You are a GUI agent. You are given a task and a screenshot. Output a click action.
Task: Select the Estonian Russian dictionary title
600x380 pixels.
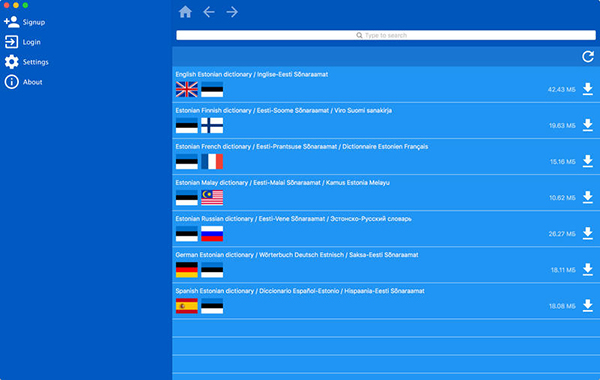pyautogui.click(x=293, y=219)
